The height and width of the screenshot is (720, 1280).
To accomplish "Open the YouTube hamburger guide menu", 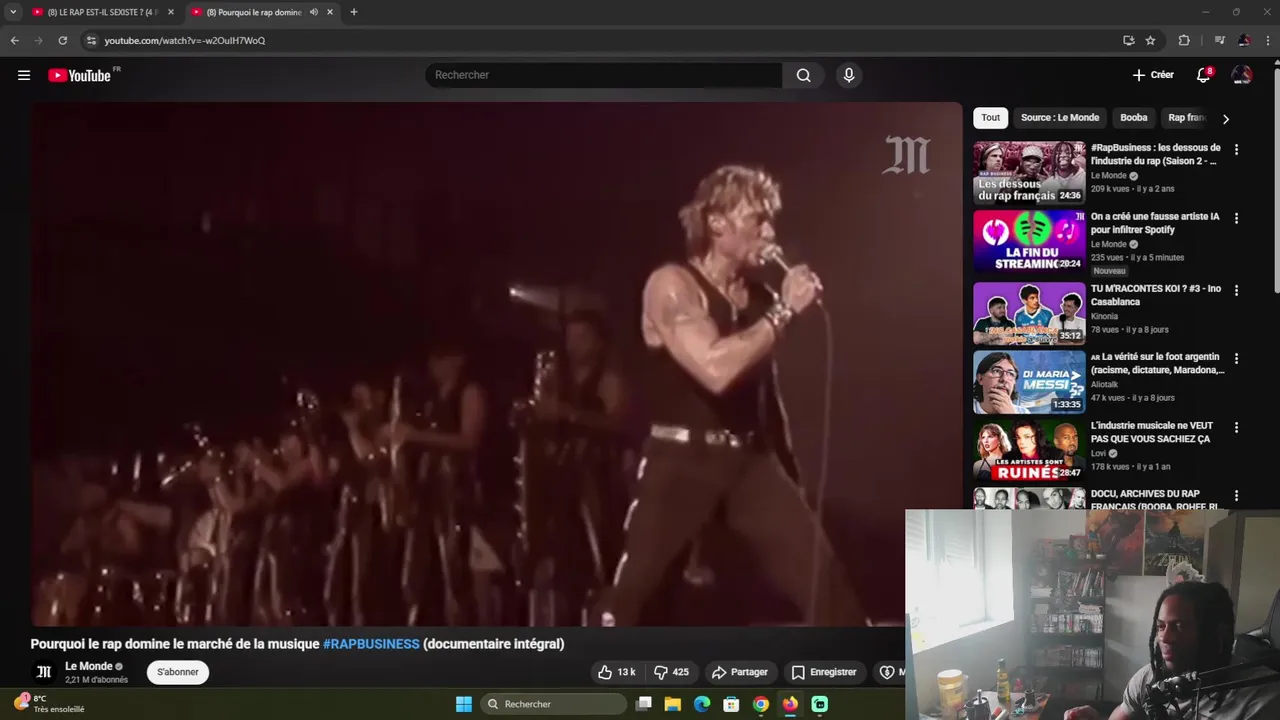I will point(24,75).
